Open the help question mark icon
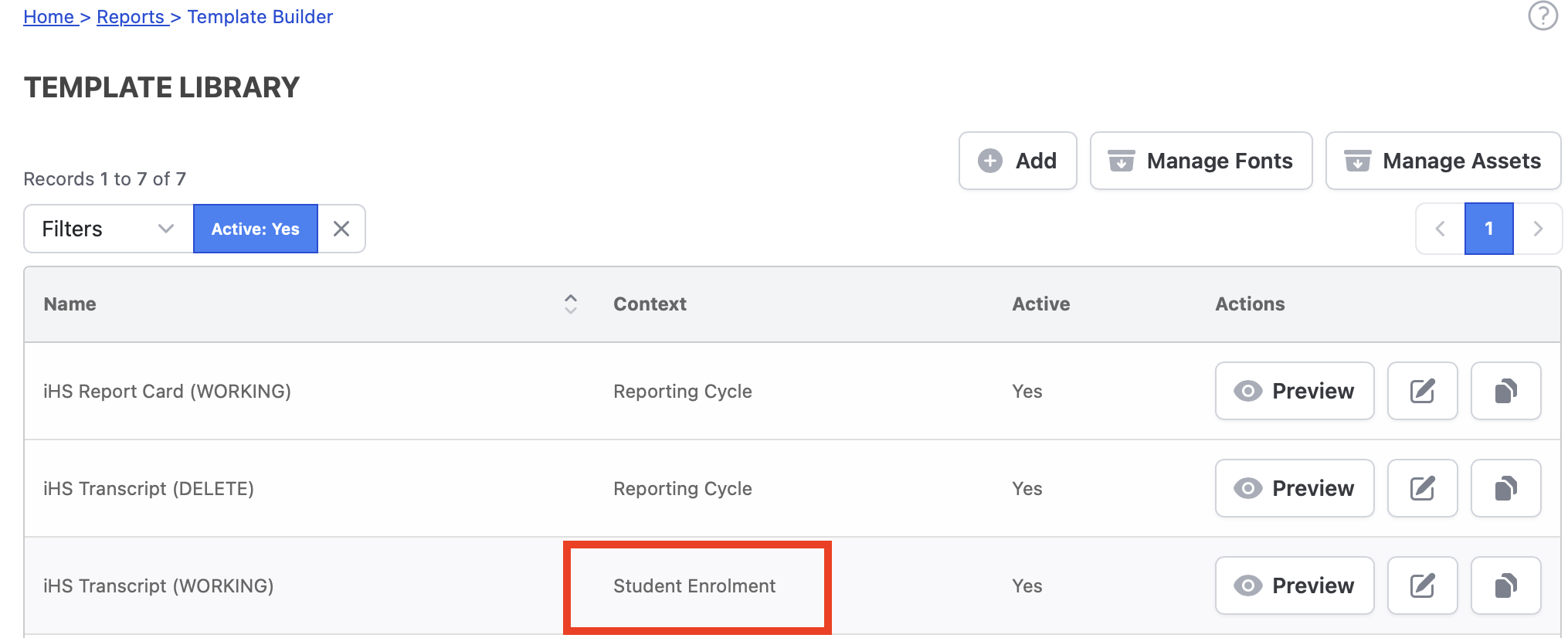Image resolution: width=1568 pixels, height=638 pixels. tap(1543, 15)
